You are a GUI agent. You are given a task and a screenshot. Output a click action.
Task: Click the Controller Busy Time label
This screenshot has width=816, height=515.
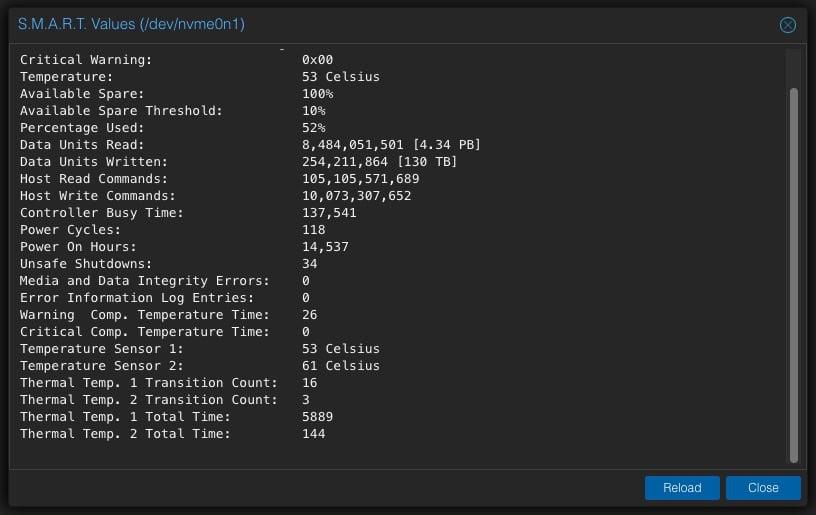click(x=101, y=213)
